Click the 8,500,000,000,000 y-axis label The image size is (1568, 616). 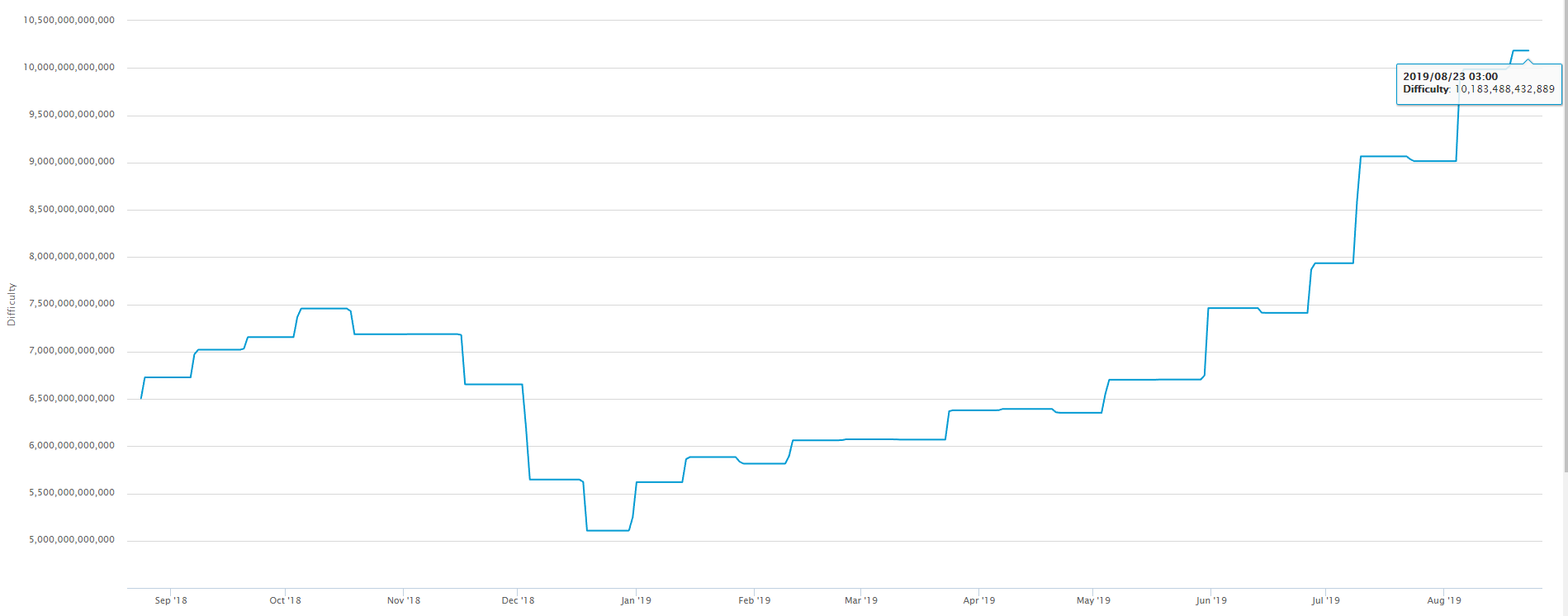coord(71,209)
